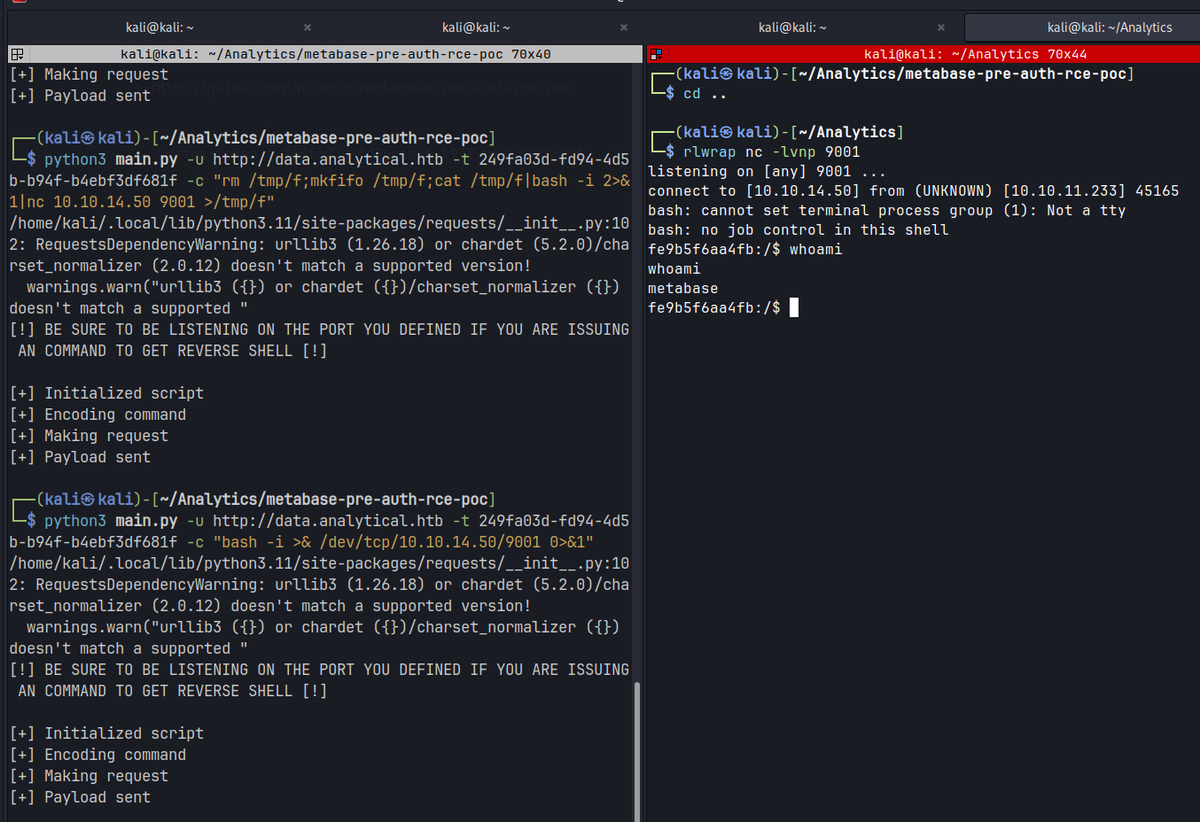Click the grouping icon in the left pane titlebar
Screen dimensions: 1200x822
pyautogui.click(x=16, y=54)
